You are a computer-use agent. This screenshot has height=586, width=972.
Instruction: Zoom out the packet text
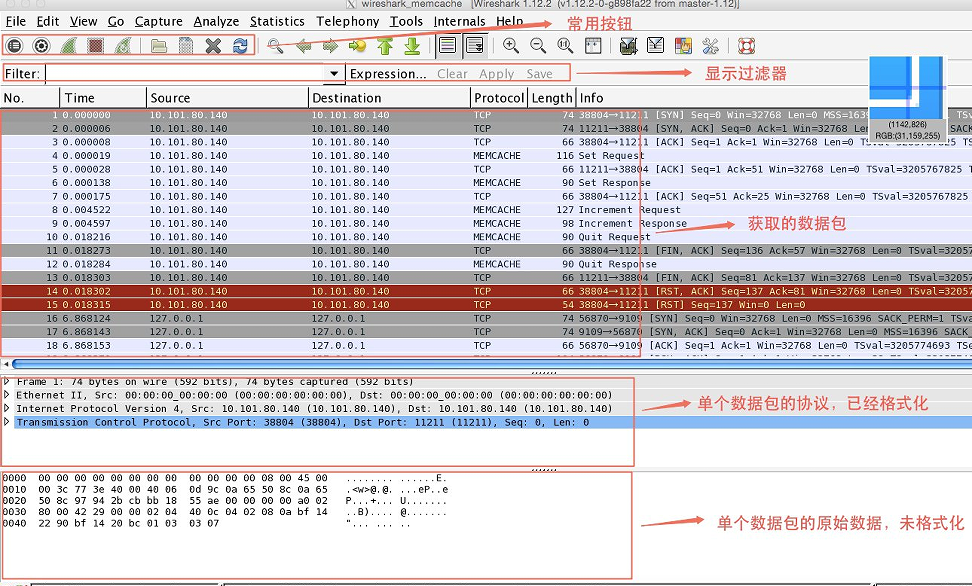(x=538, y=46)
